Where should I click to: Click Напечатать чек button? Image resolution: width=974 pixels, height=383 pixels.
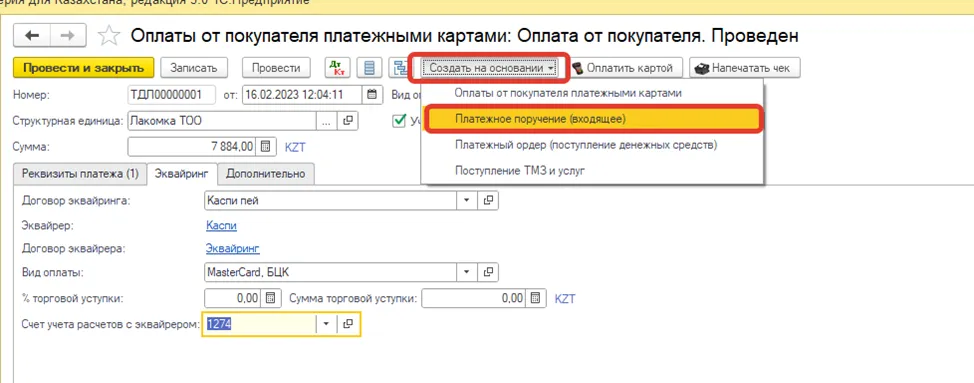pyautogui.click(x=744, y=68)
